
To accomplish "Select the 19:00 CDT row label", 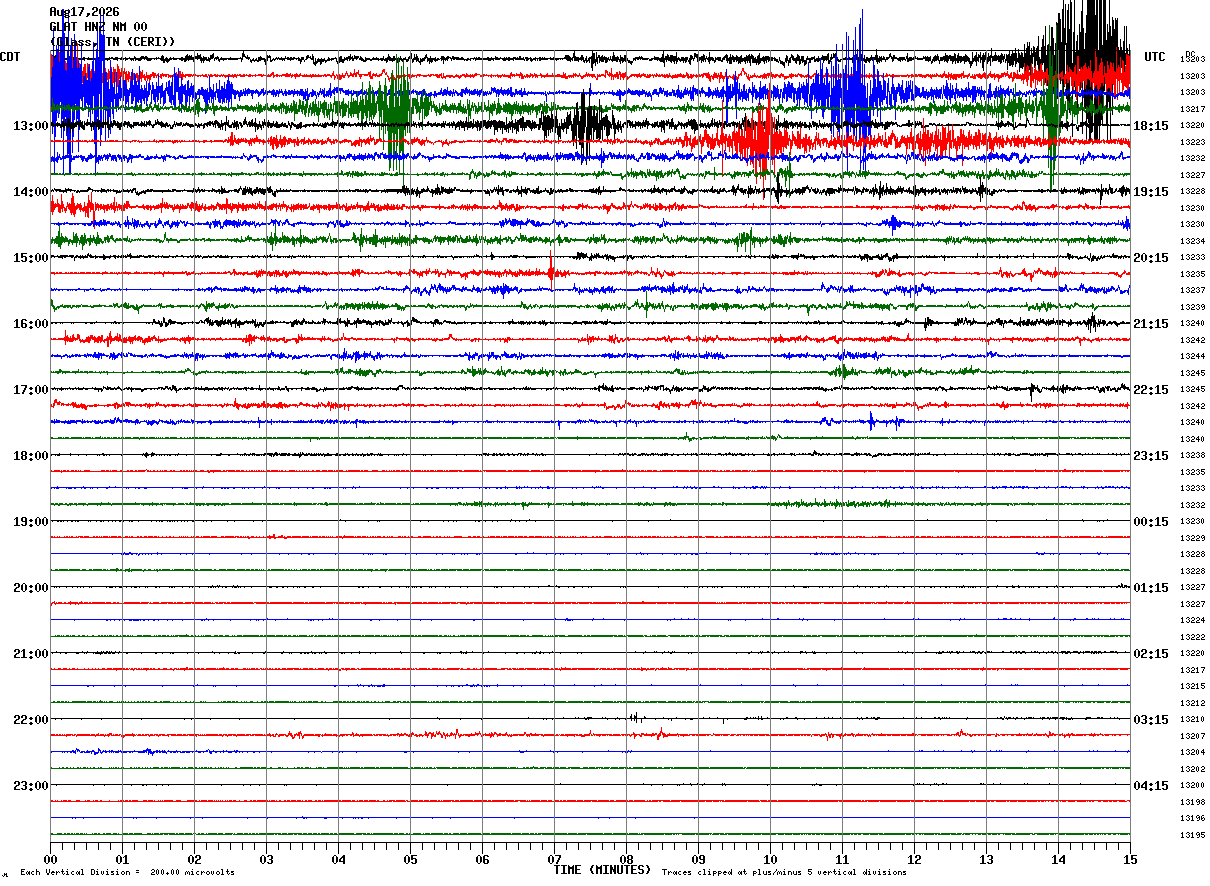I will pos(31,522).
